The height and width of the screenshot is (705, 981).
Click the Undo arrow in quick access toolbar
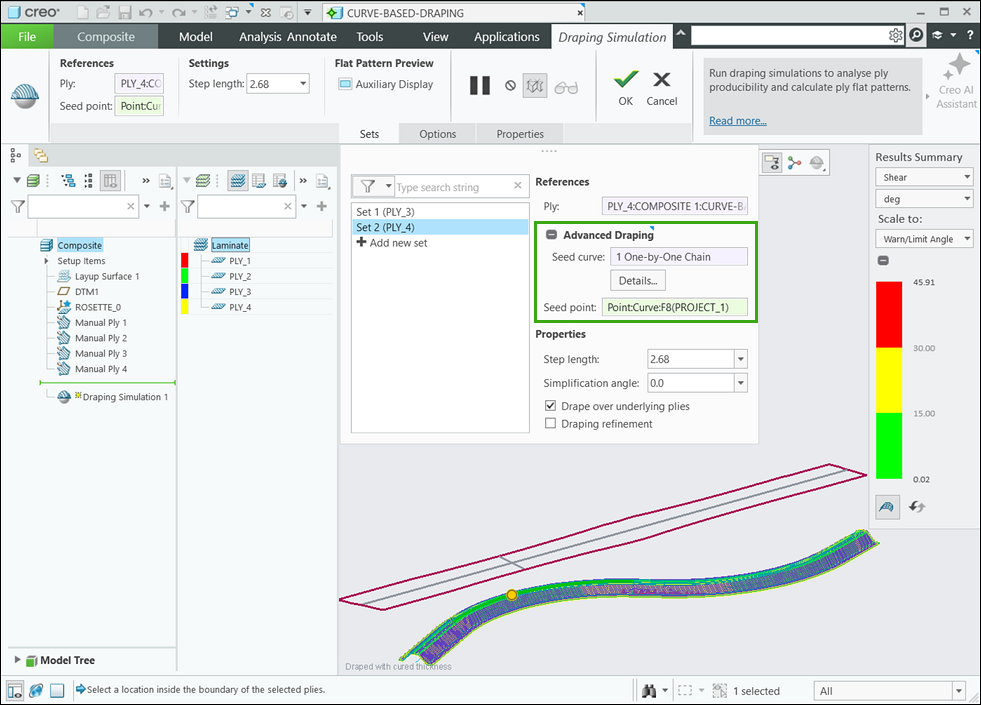click(146, 13)
